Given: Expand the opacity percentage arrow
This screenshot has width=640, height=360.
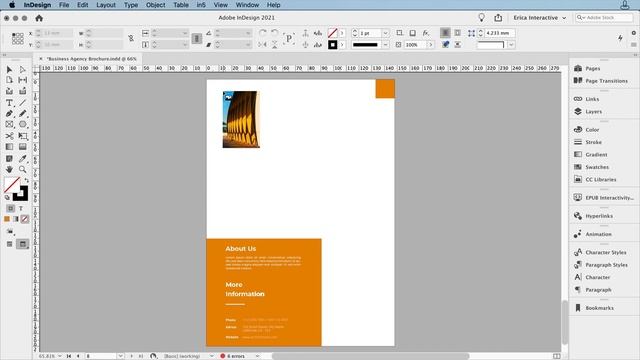Looking at the screenshot, I should coord(431,44).
